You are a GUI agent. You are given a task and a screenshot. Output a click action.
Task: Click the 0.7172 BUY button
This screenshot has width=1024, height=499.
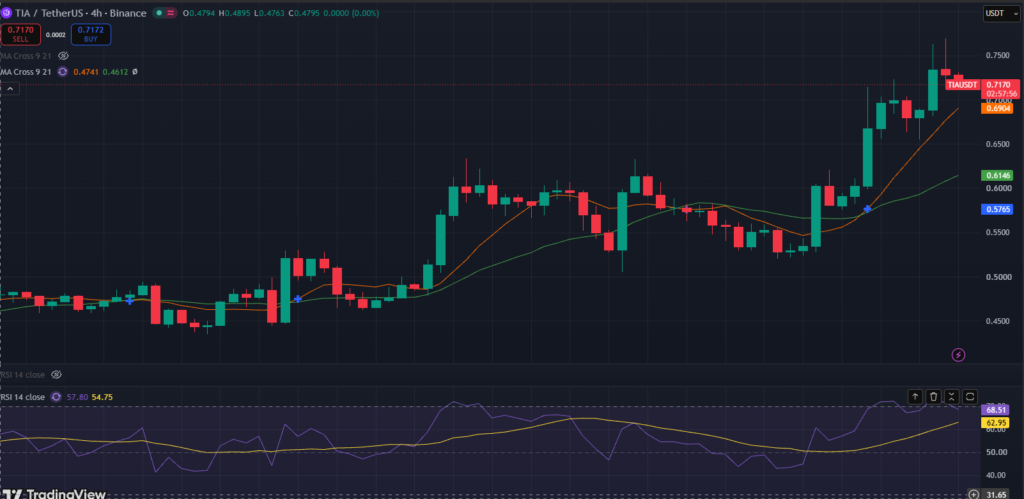[91, 34]
